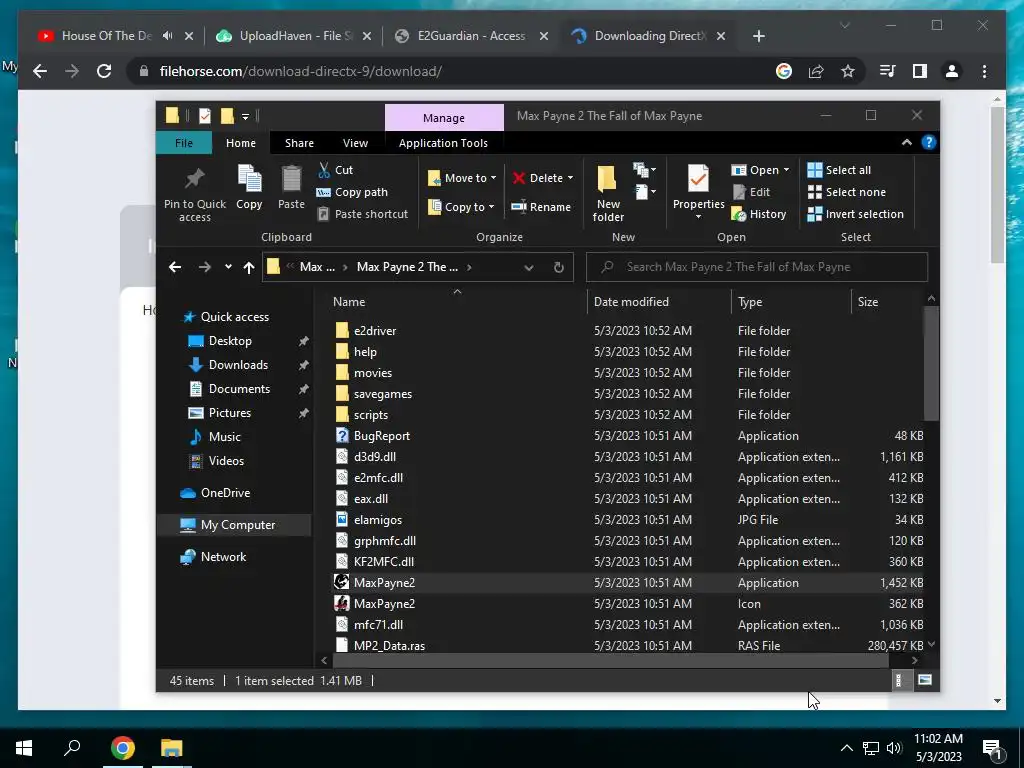Mute the House Of The De tab audio
Screen dimensions: 1024x768
click(x=168, y=36)
